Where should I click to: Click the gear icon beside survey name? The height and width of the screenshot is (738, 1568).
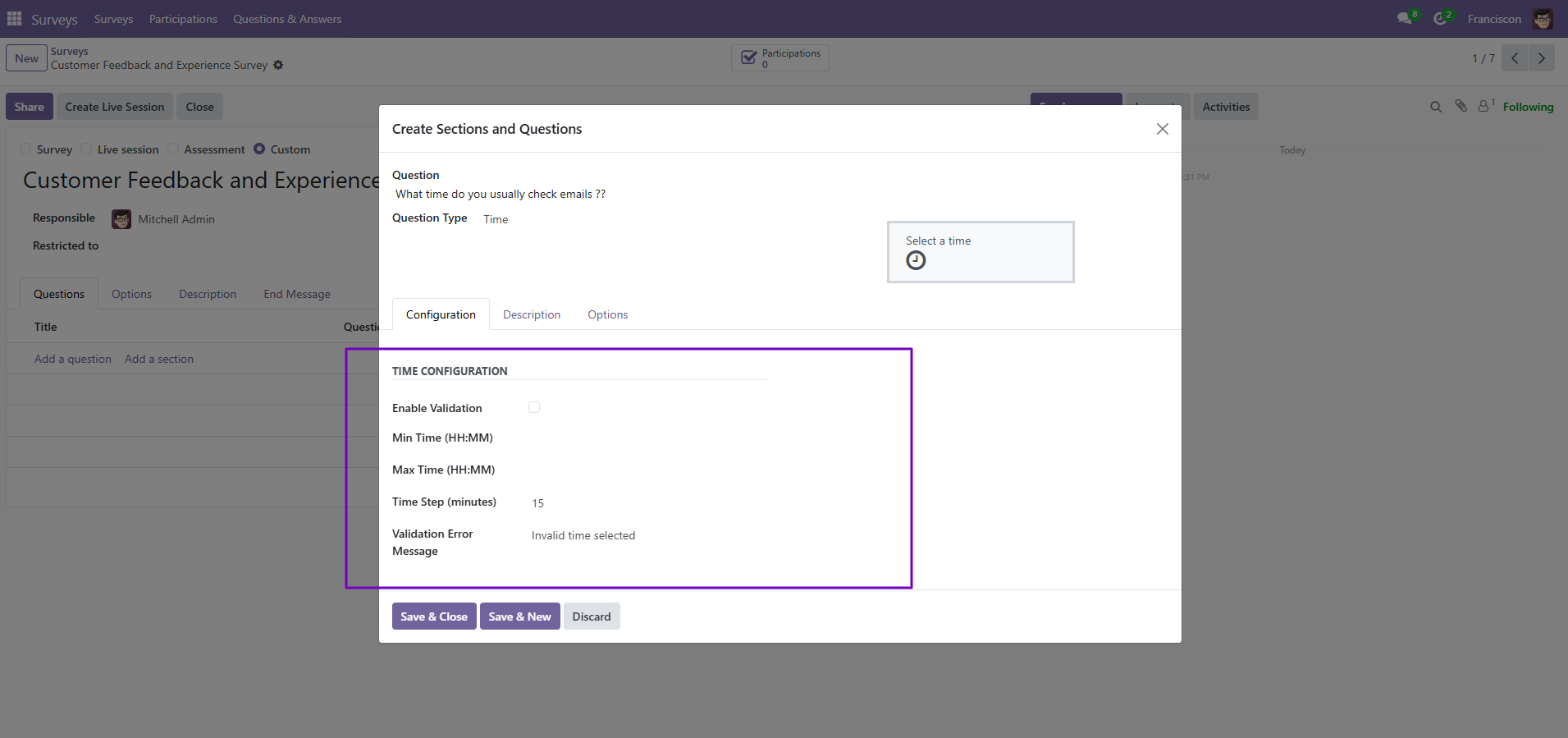278,65
